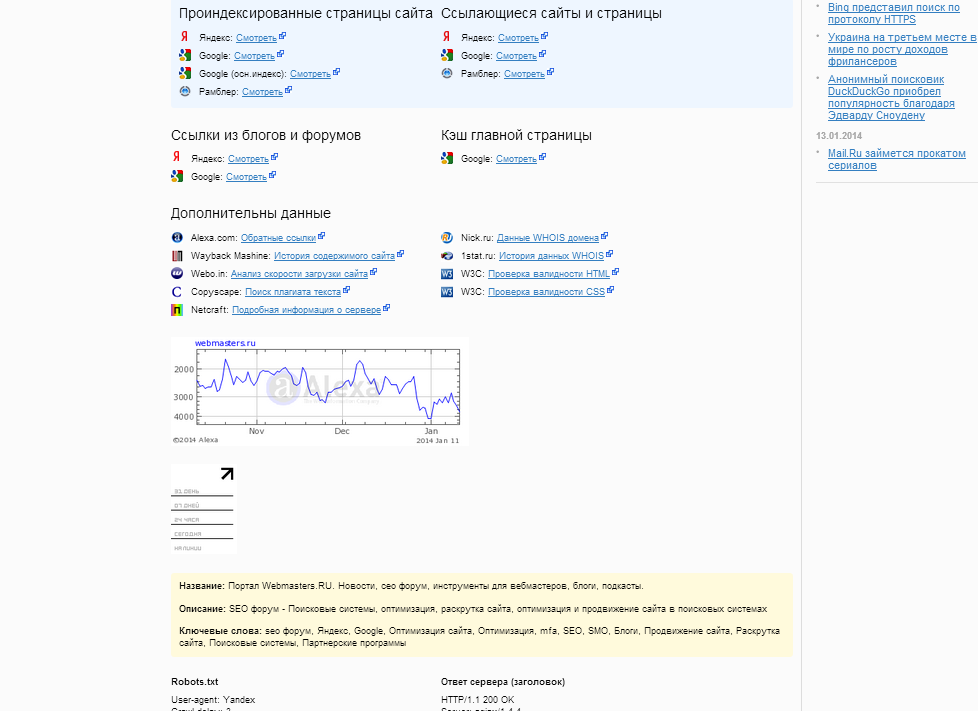This screenshot has height=711, width=978.
Task: Click the Nick.ru logo icon
Action: [447, 238]
